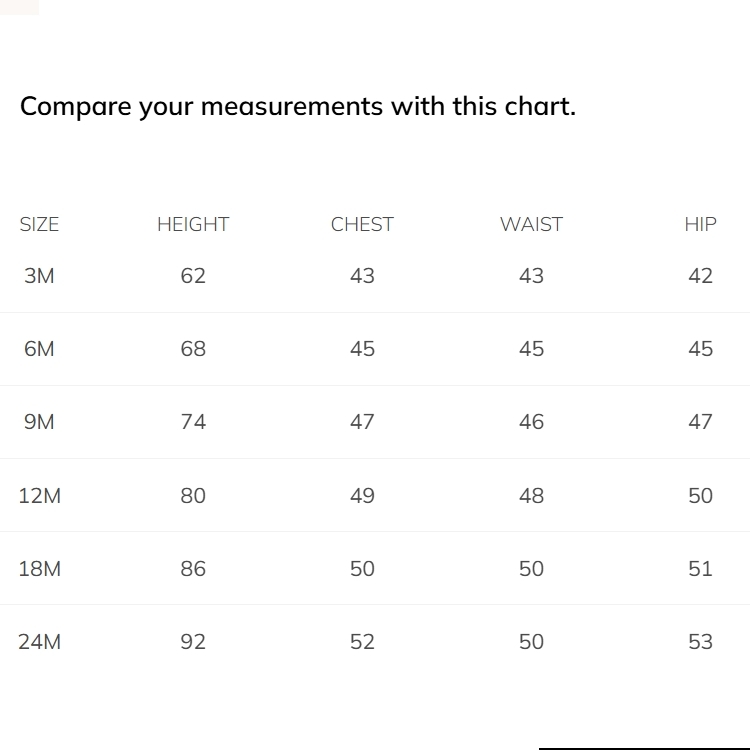The image size is (750, 750).
Task: Click the "Compare your measurements" heading text
Action: point(297,106)
